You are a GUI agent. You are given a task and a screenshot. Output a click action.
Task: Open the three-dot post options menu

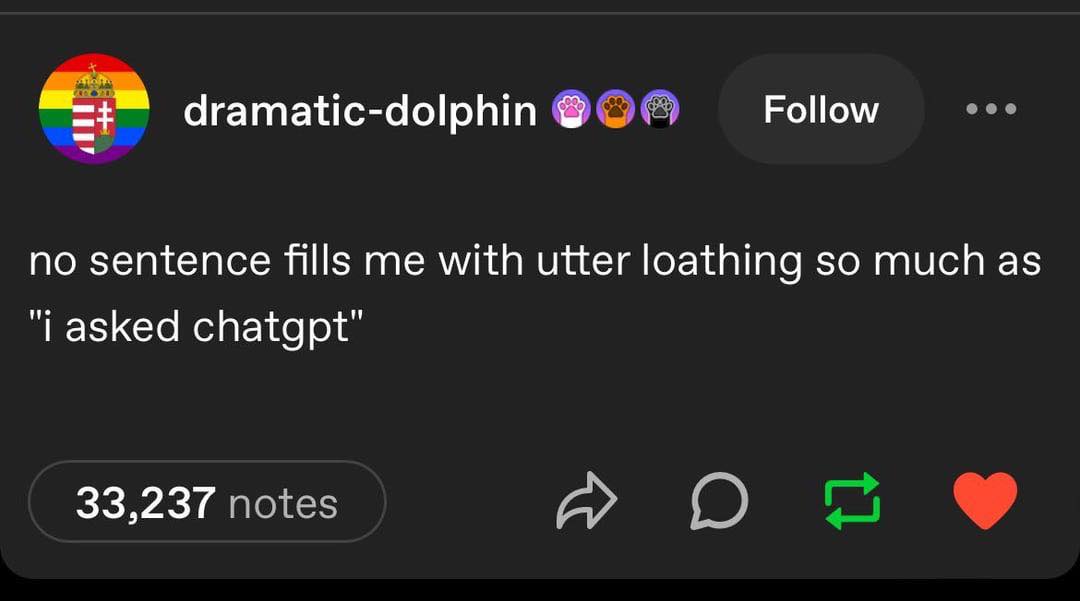click(x=991, y=109)
